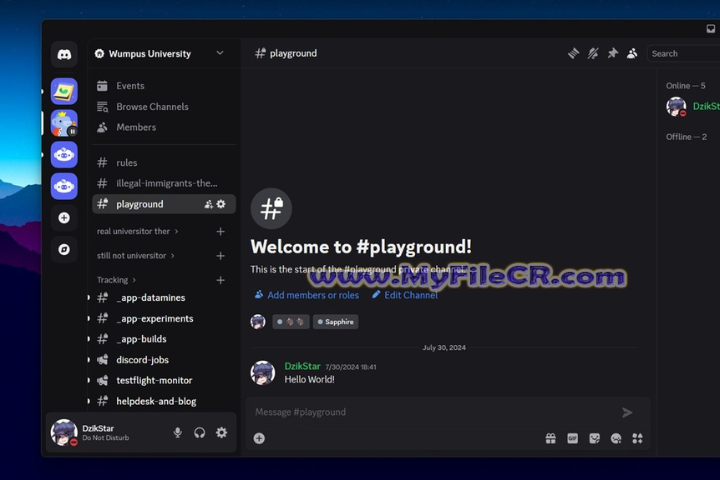
Task: Expand 'real universitor ther' category
Action: (x=137, y=231)
